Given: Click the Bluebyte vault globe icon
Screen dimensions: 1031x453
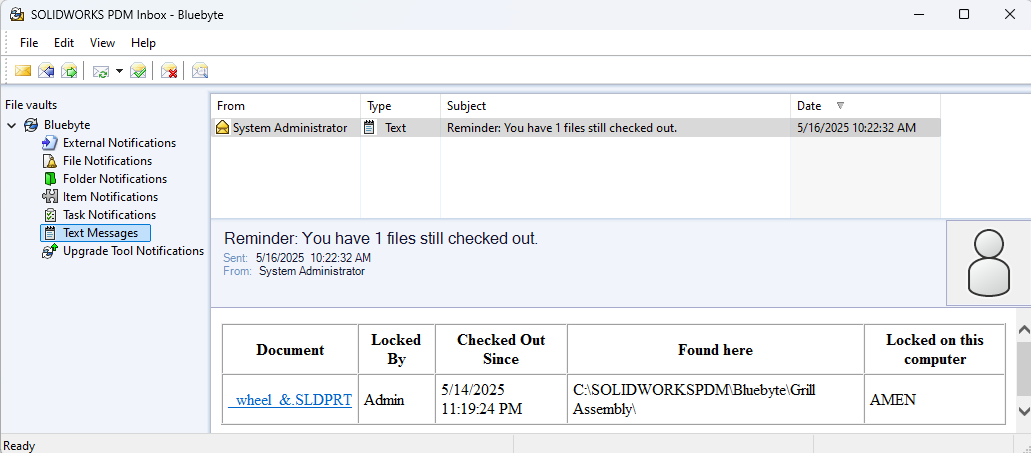Looking at the screenshot, I should [31, 125].
